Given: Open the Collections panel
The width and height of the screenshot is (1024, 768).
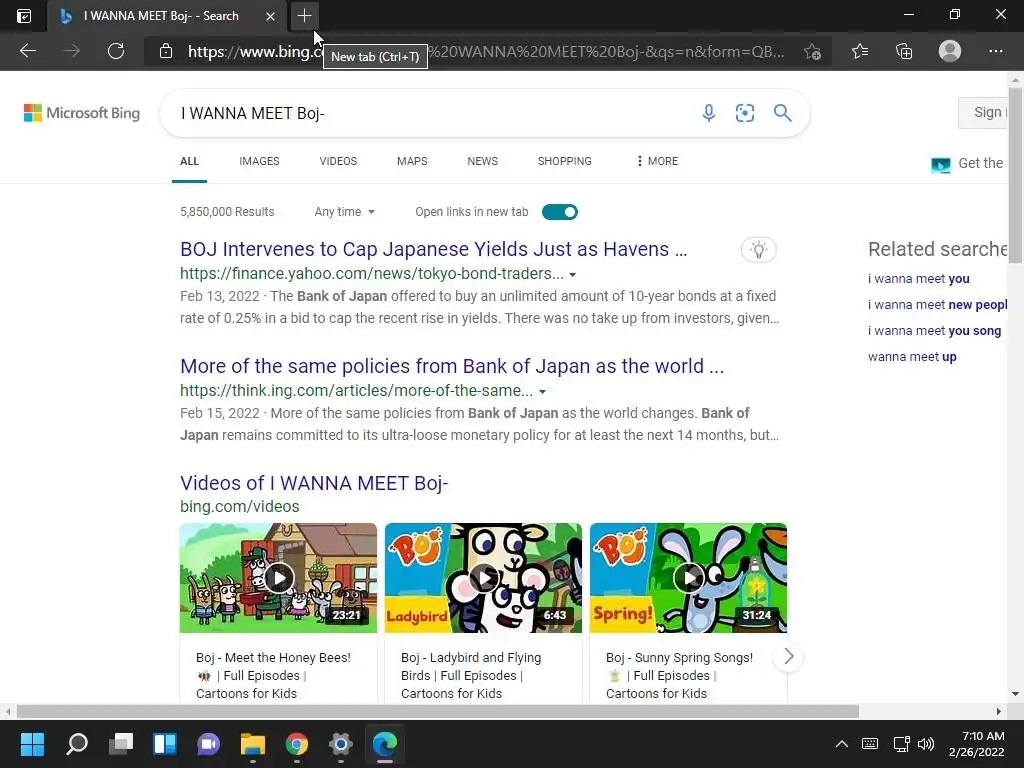Looking at the screenshot, I should pyautogui.click(x=904, y=51).
